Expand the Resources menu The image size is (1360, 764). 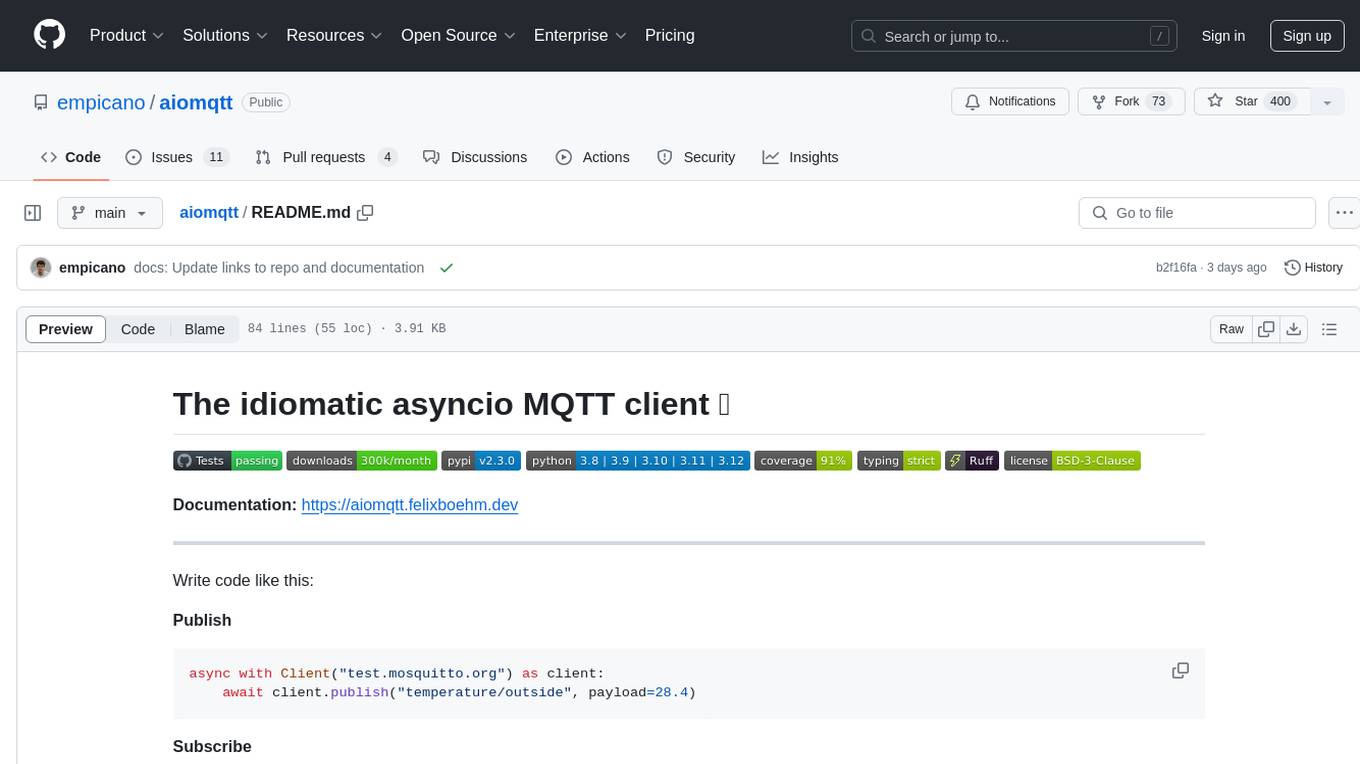[334, 35]
